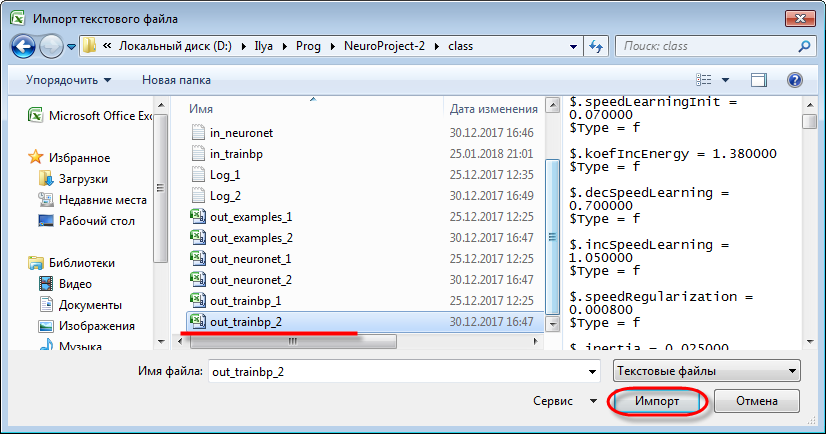The height and width of the screenshot is (434, 826).
Task: Open 'Видео' library
Action: coord(65,284)
